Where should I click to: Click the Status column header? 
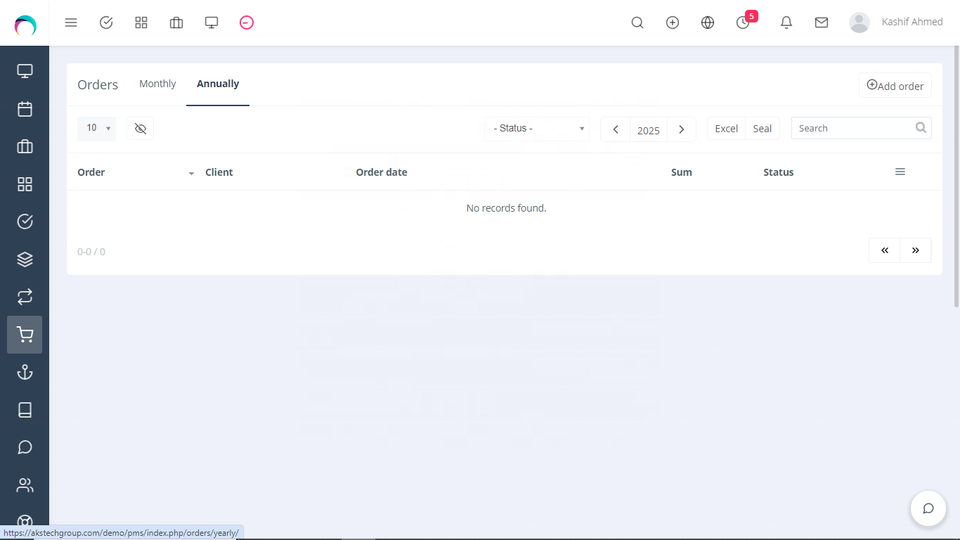click(x=778, y=172)
